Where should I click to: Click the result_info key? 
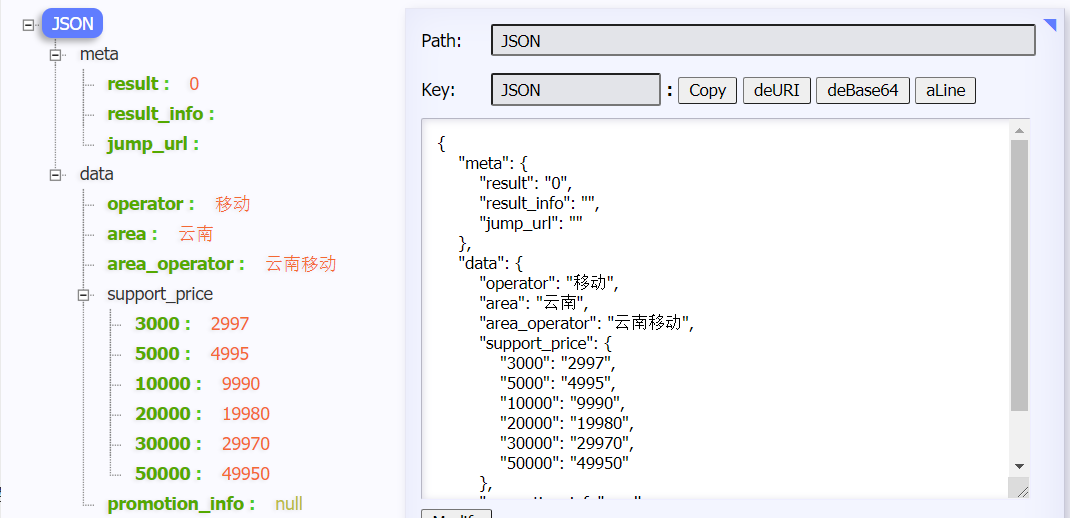160,114
